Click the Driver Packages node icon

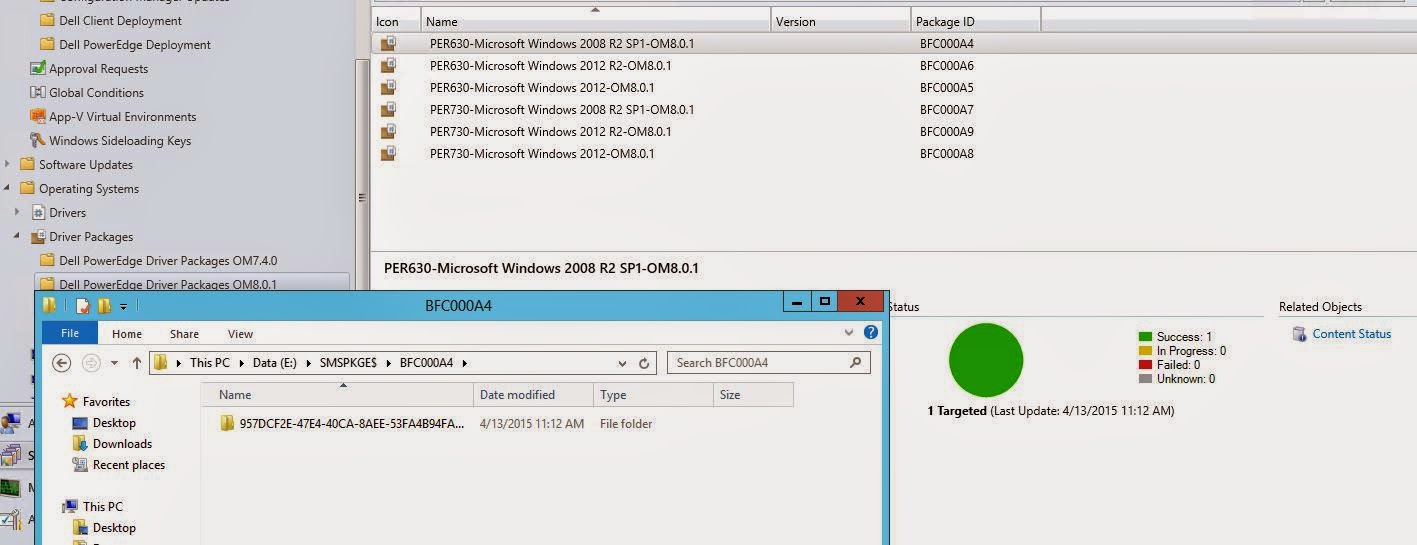pos(38,237)
